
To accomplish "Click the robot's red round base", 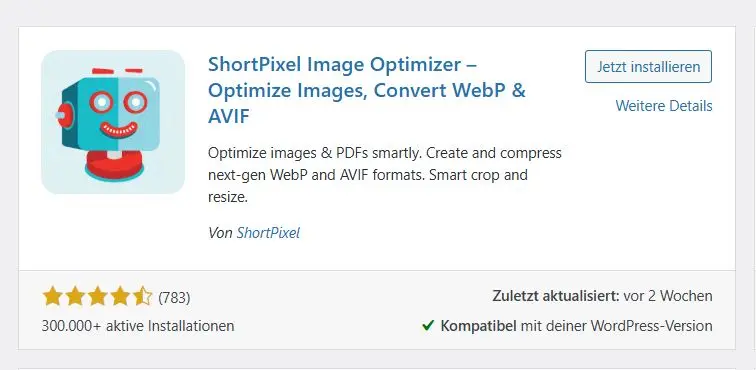I will (114, 164).
